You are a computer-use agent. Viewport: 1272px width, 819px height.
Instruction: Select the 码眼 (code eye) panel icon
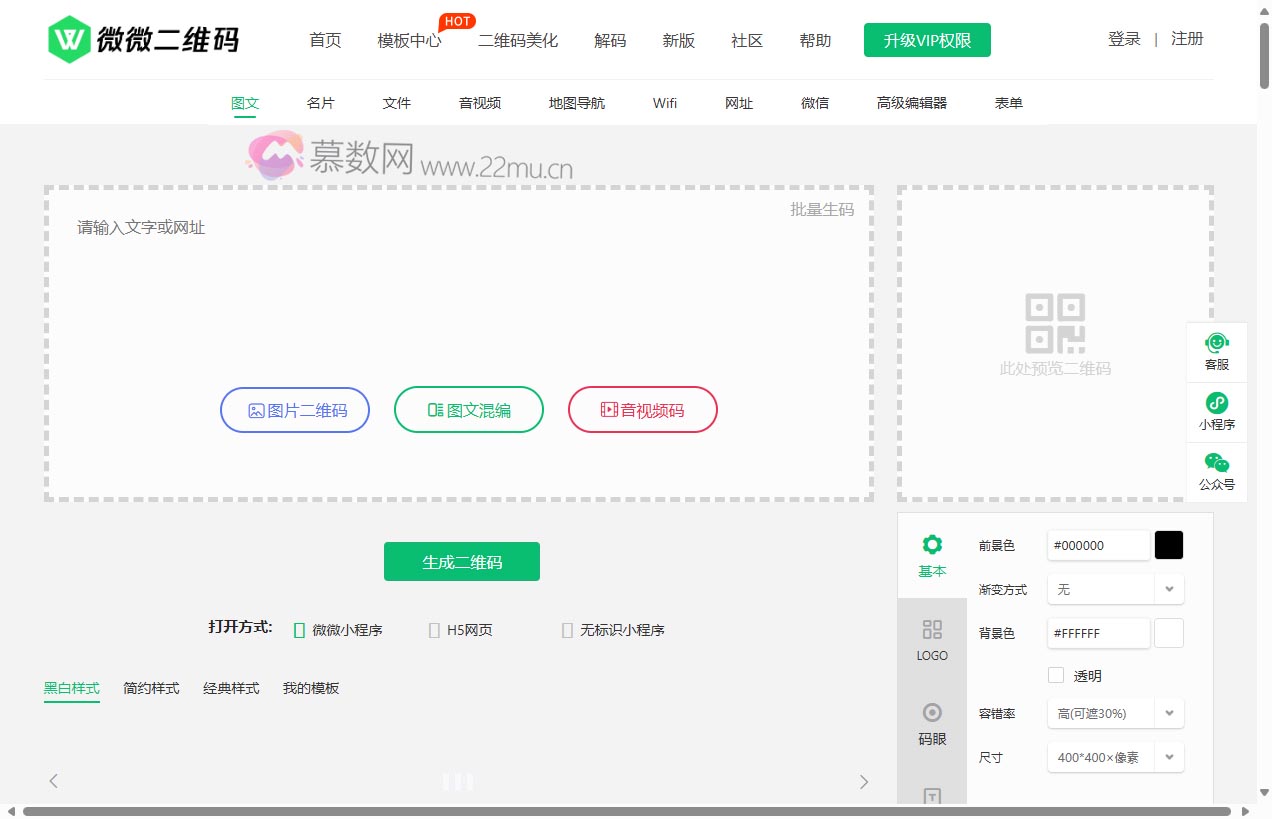click(x=932, y=725)
